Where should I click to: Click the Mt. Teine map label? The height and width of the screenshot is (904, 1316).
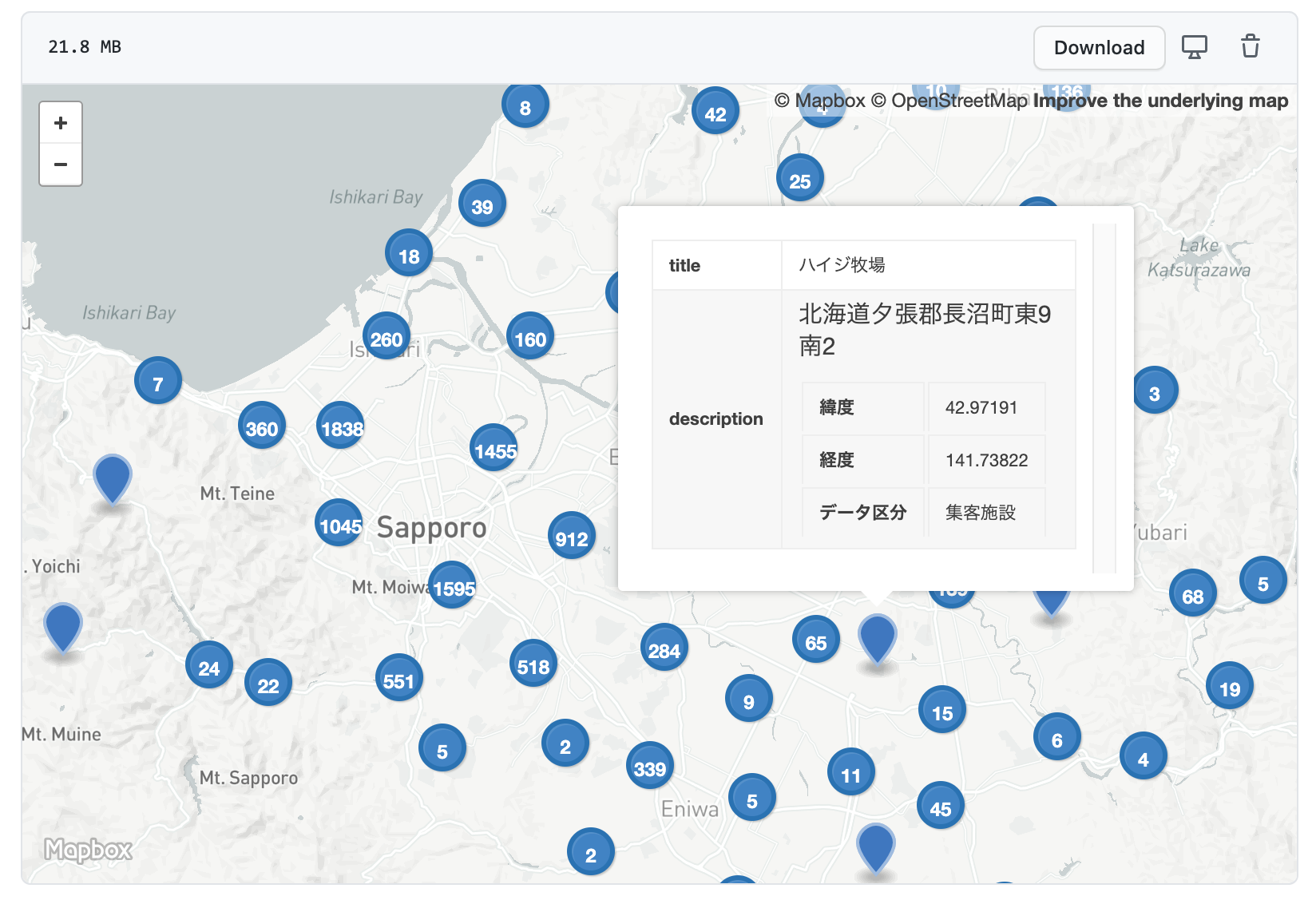[x=237, y=494]
